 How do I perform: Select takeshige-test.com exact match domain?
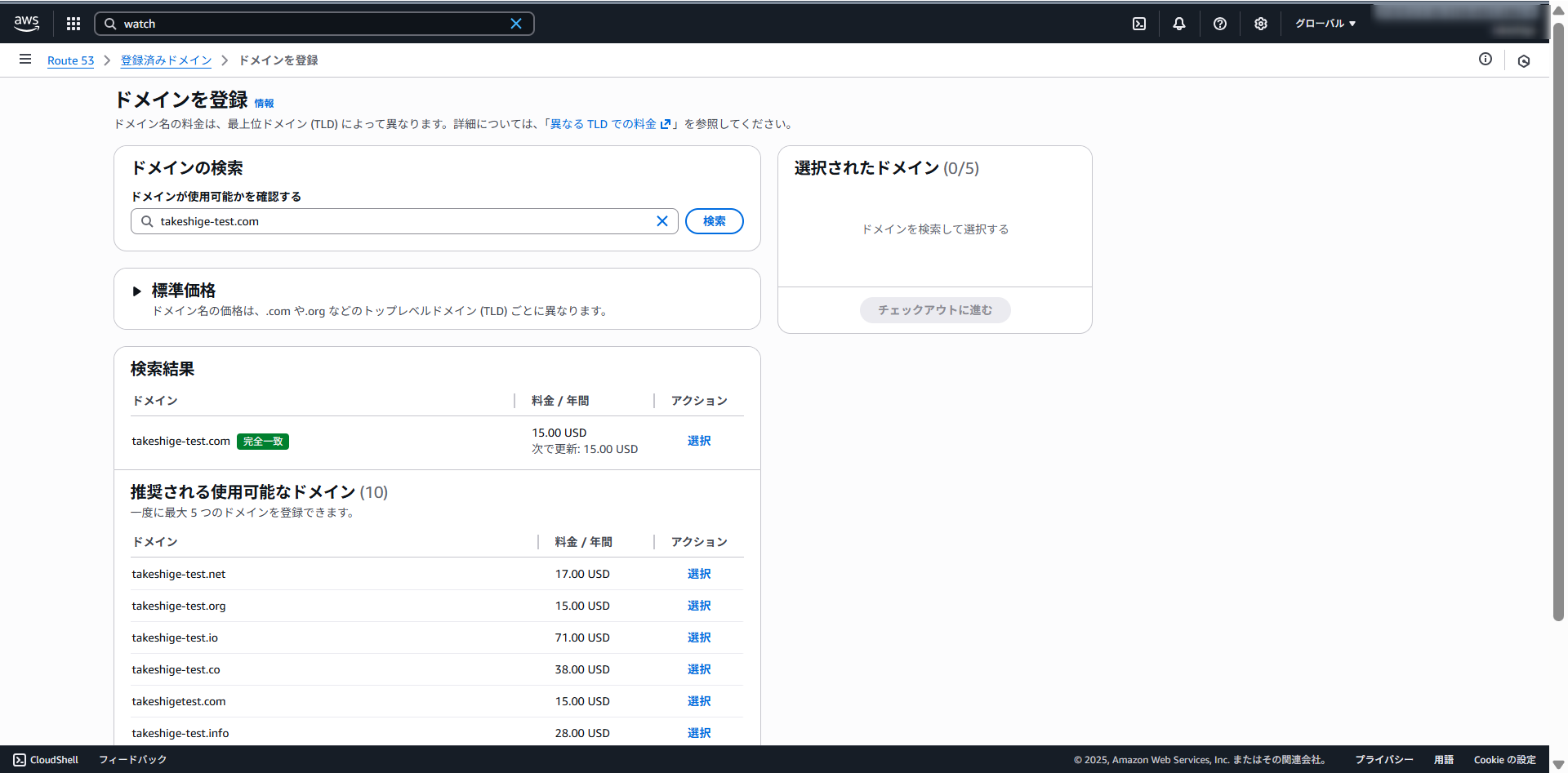(699, 441)
